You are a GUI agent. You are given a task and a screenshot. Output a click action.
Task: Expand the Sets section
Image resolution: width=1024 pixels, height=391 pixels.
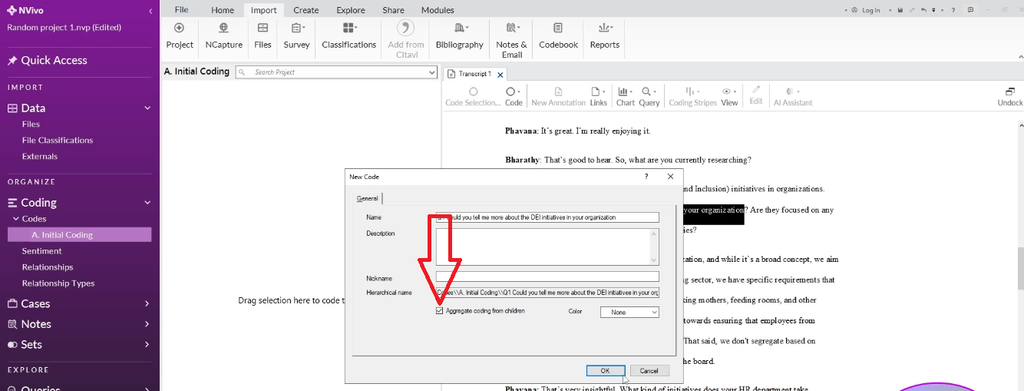click(x=148, y=344)
